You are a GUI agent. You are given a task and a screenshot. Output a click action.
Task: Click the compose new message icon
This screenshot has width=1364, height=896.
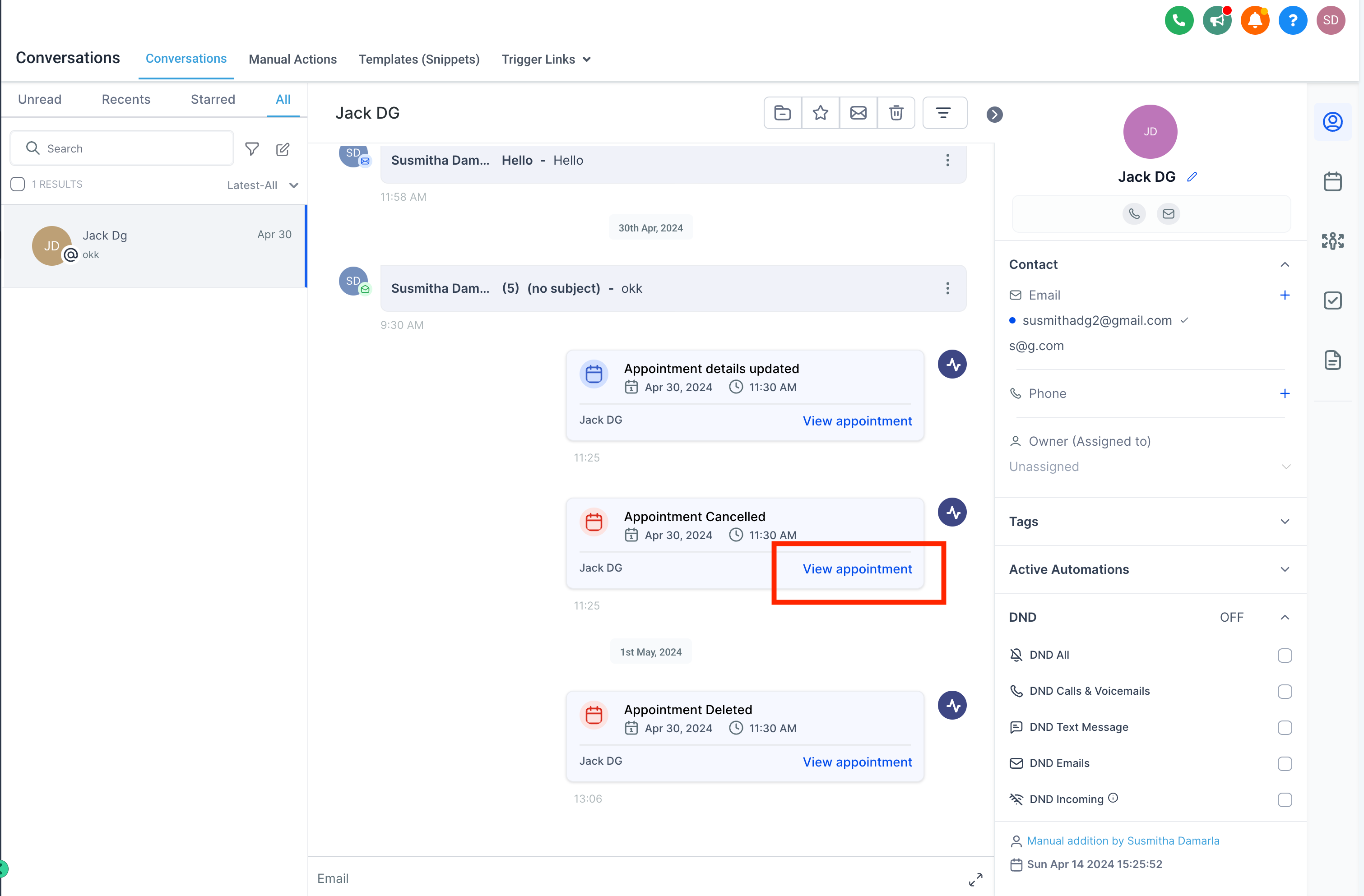tap(283, 149)
